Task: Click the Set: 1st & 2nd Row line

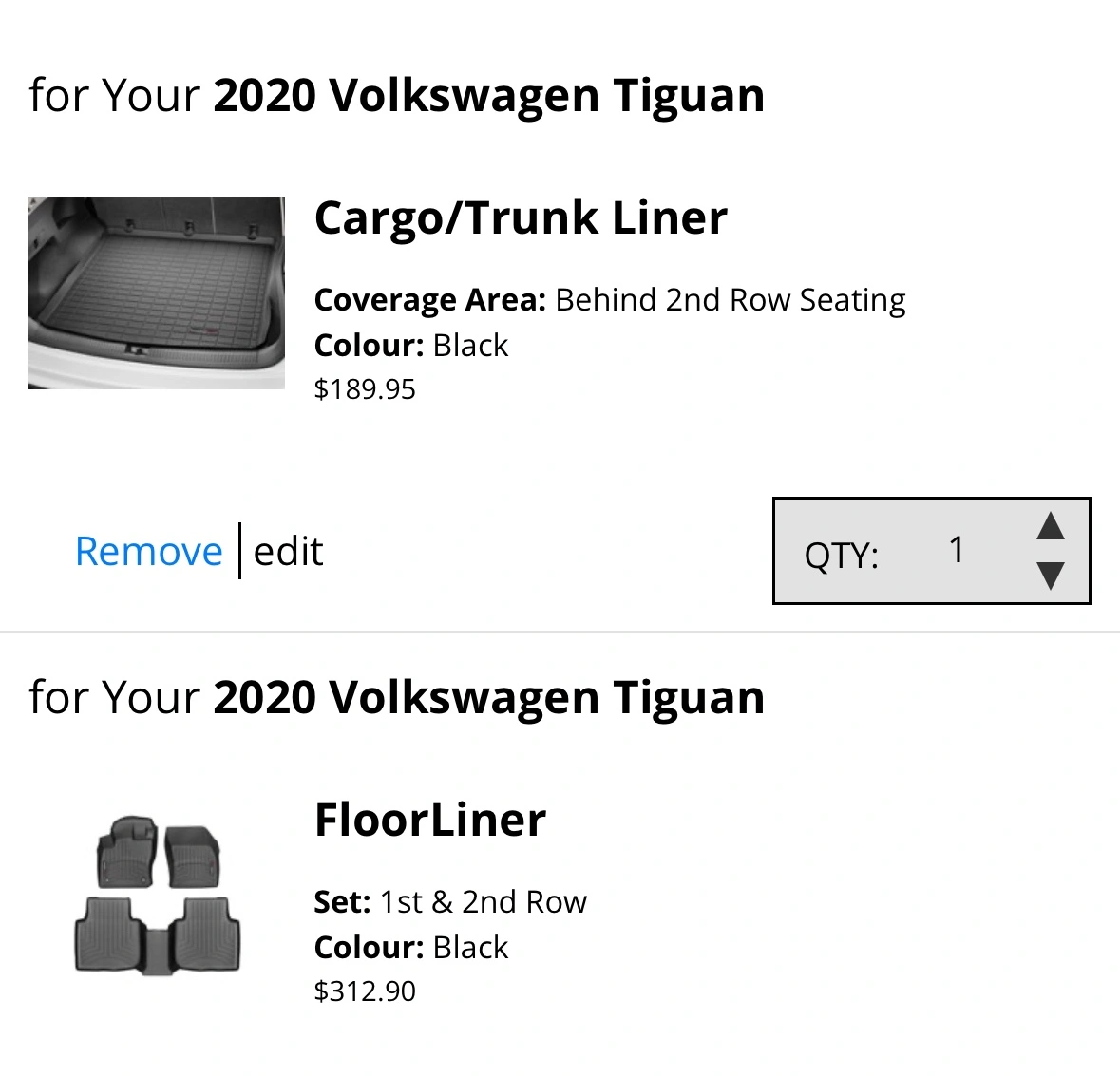Action: click(450, 901)
